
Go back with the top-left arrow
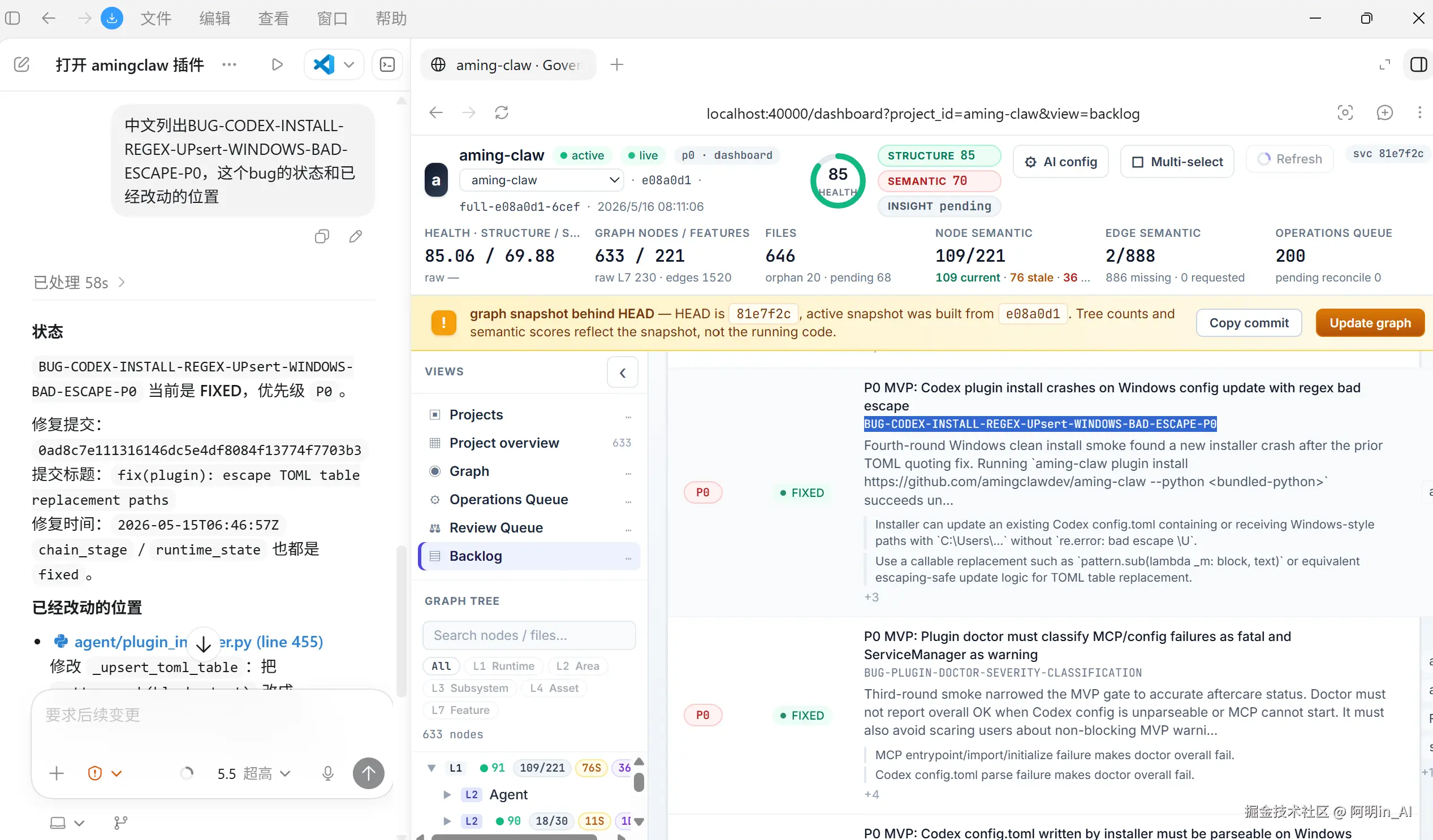coord(48,18)
